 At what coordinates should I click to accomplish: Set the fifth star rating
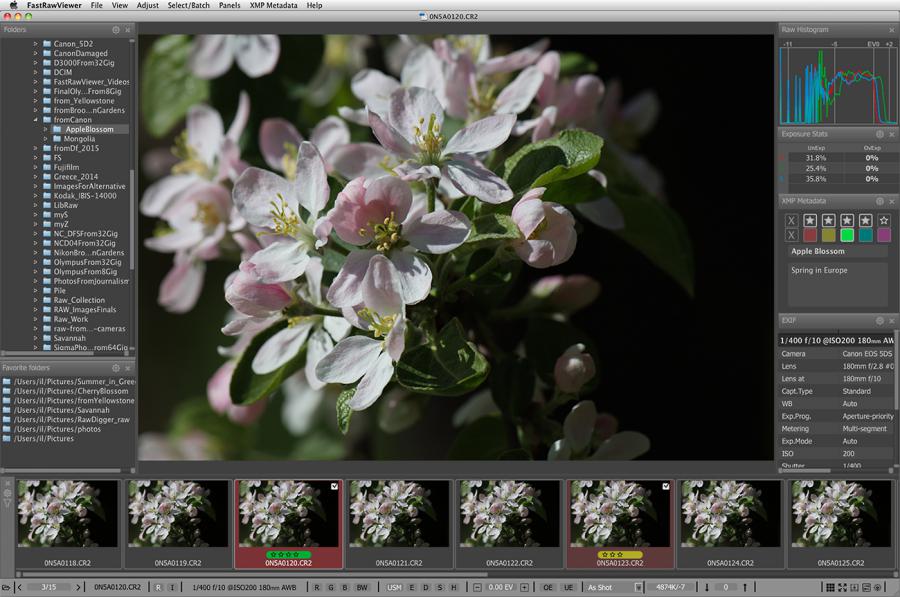point(882,220)
